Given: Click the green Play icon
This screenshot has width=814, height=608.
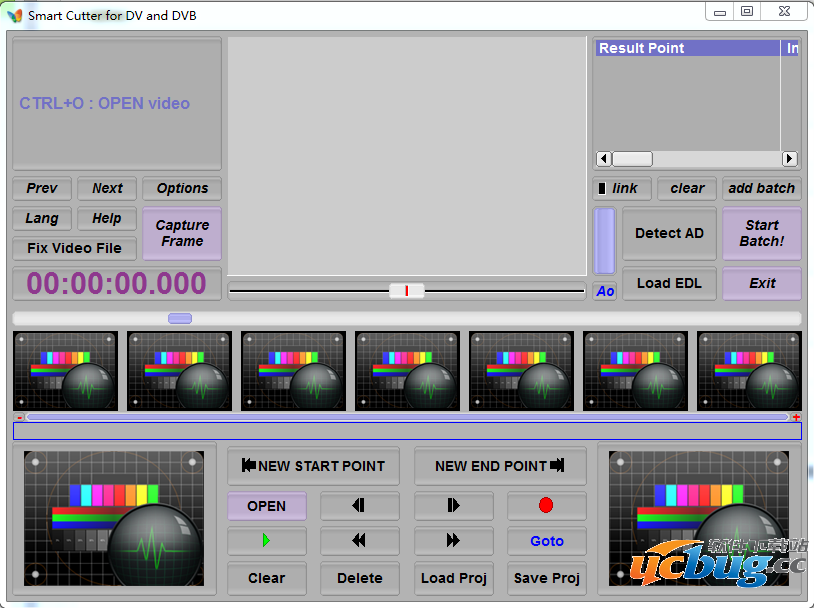Looking at the screenshot, I should (x=266, y=541).
